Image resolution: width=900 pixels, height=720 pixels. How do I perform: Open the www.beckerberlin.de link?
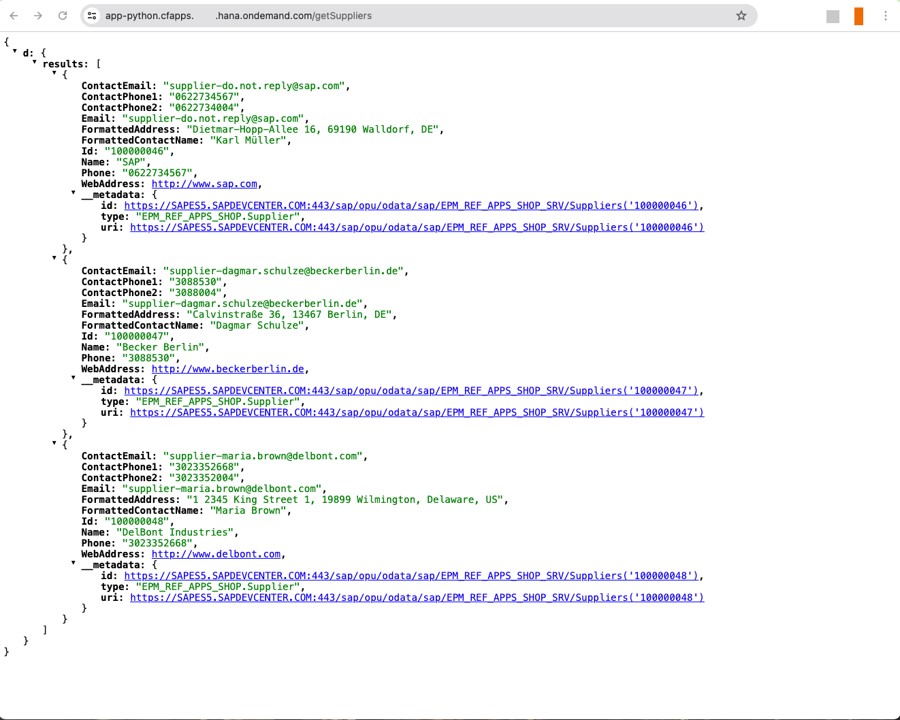tap(227, 368)
